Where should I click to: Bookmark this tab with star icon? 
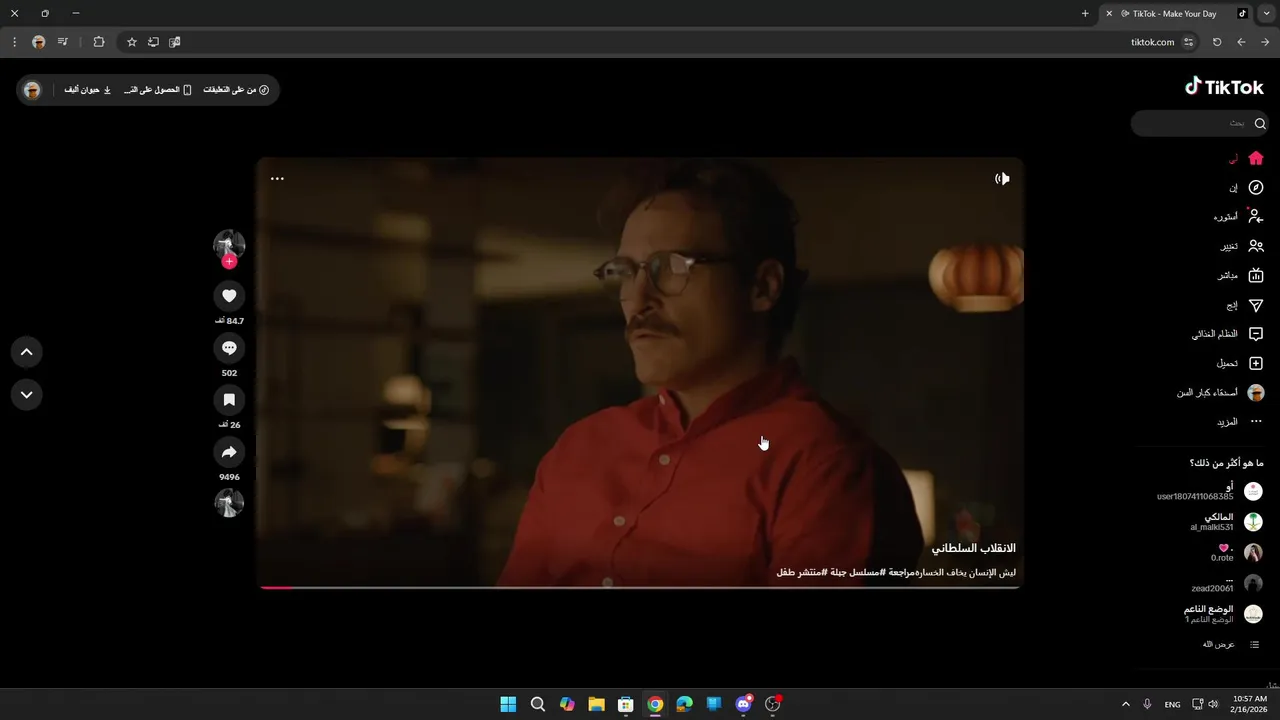131,42
